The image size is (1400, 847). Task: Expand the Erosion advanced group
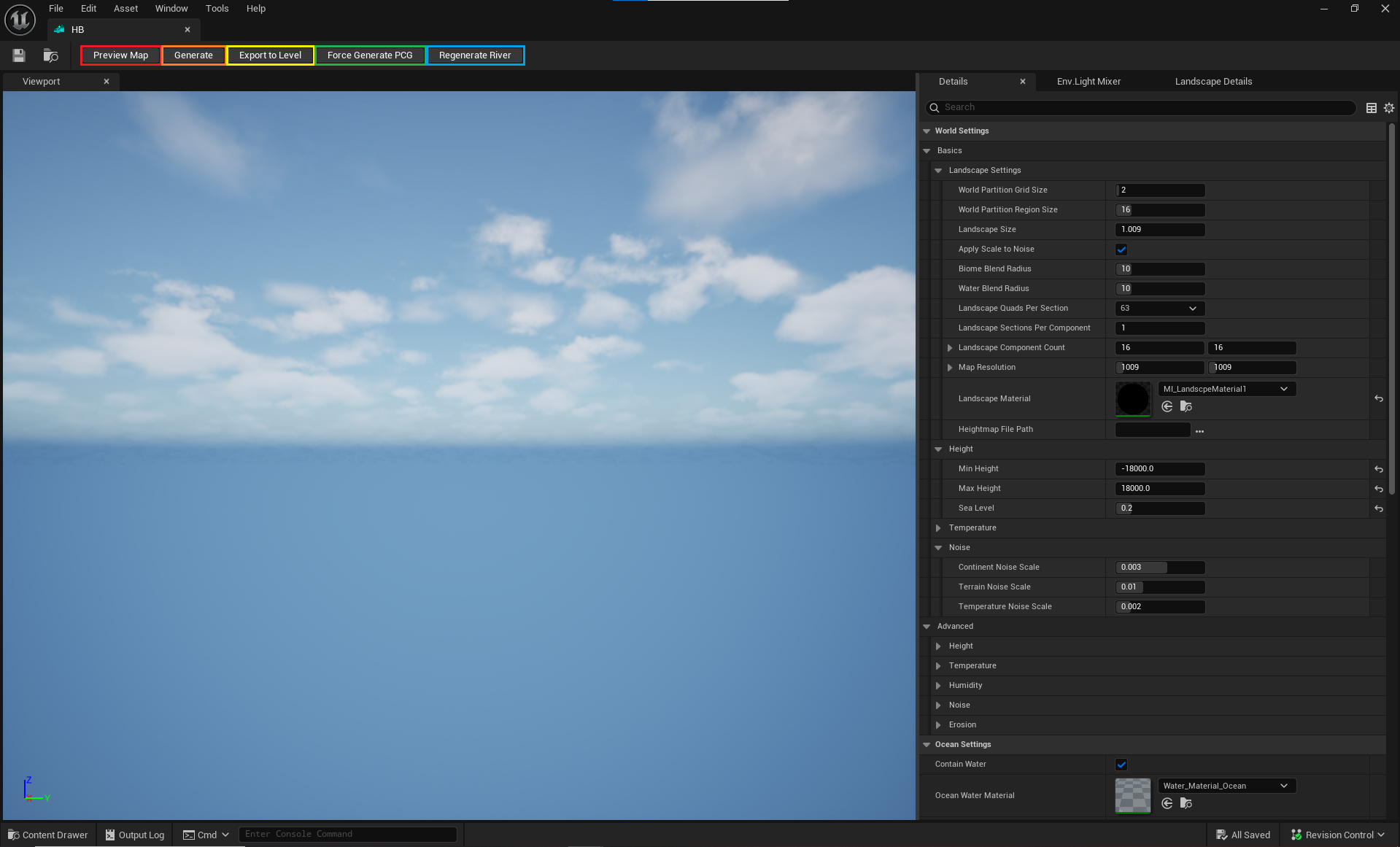click(938, 725)
